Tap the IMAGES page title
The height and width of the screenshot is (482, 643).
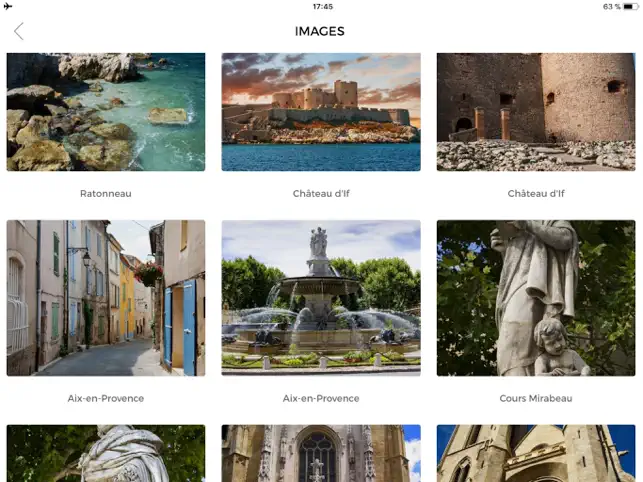[320, 32]
